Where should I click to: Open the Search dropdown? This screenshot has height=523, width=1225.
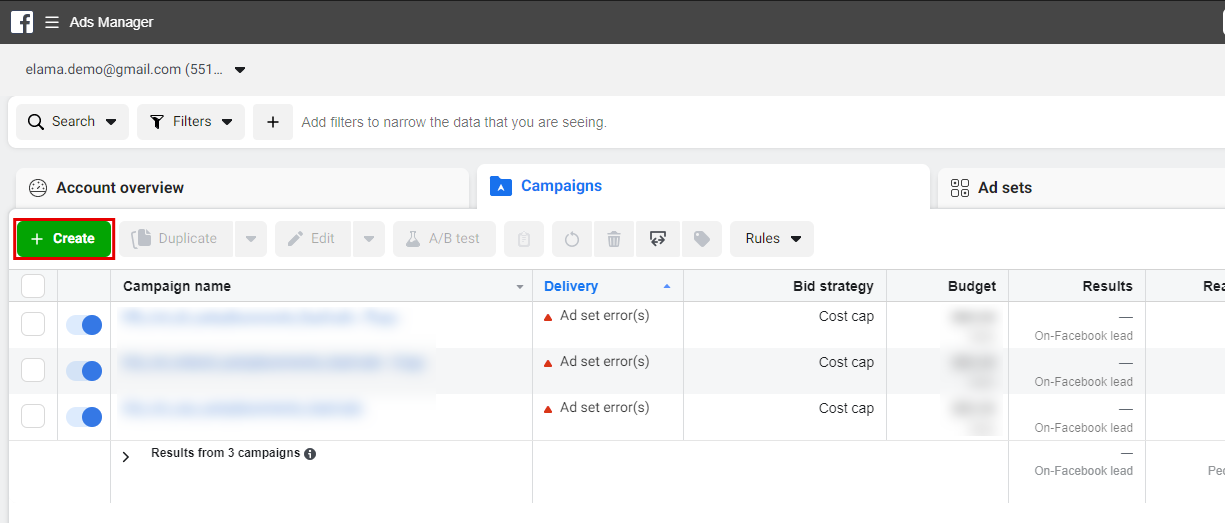72,122
